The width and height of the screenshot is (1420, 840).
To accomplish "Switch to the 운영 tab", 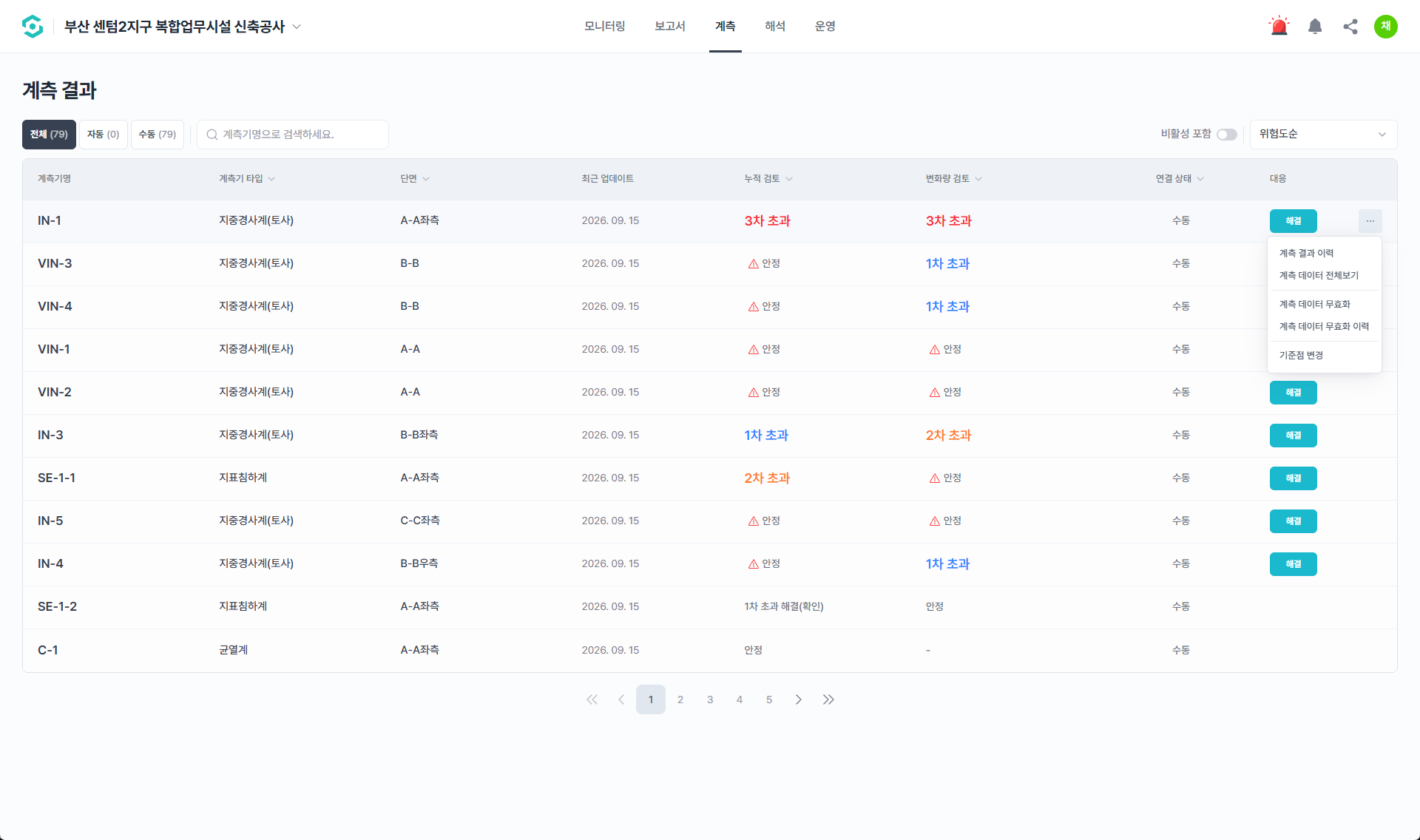I will (x=825, y=27).
